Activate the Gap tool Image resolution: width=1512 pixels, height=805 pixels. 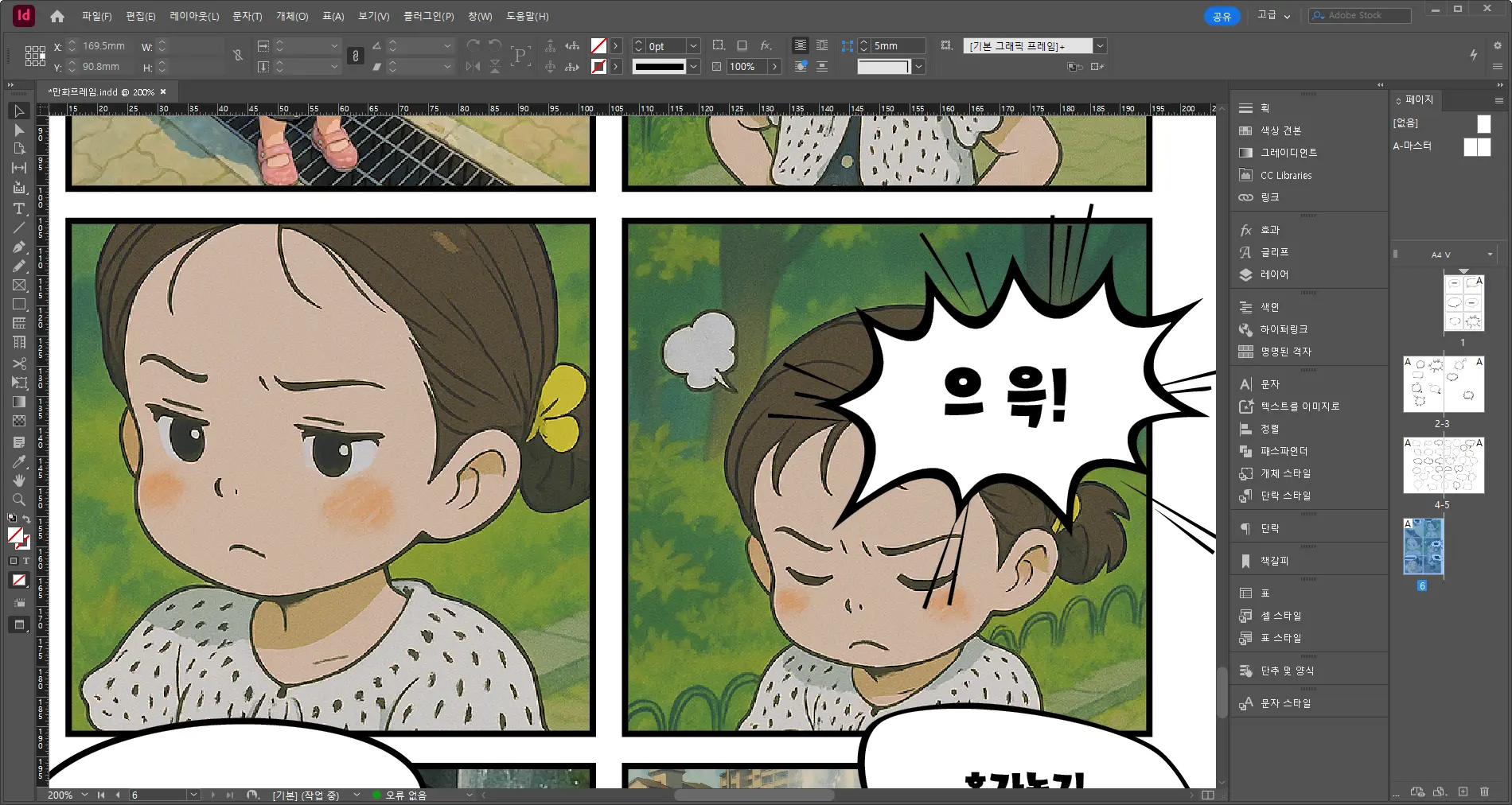coord(19,168)
